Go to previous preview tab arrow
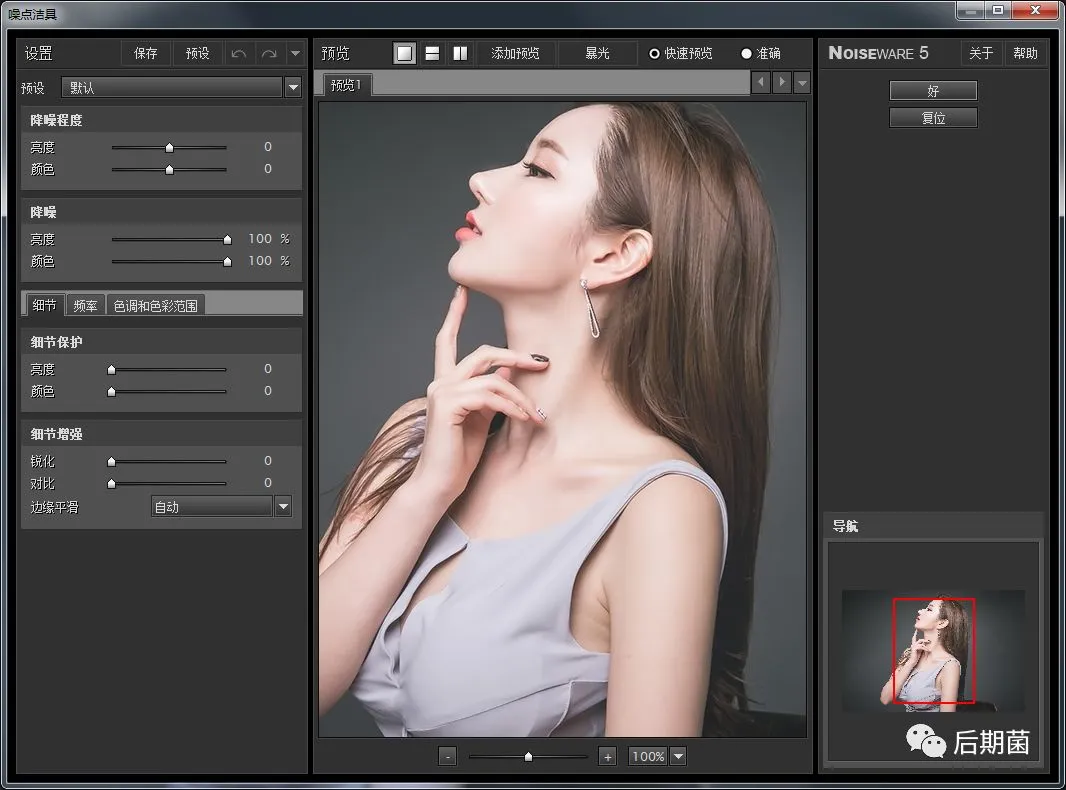Screen dimensions: 1066x790 (761, 82)
